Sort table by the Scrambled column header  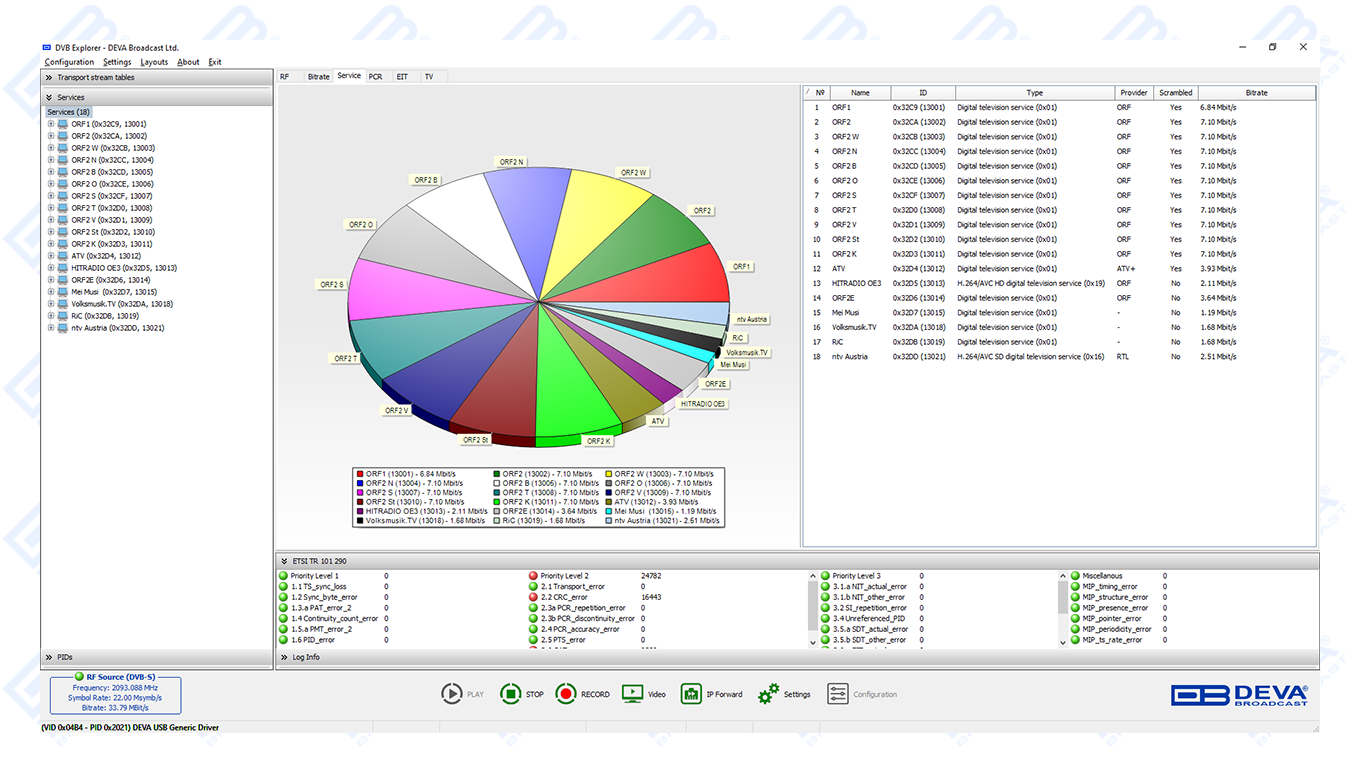click(1175, 93)
